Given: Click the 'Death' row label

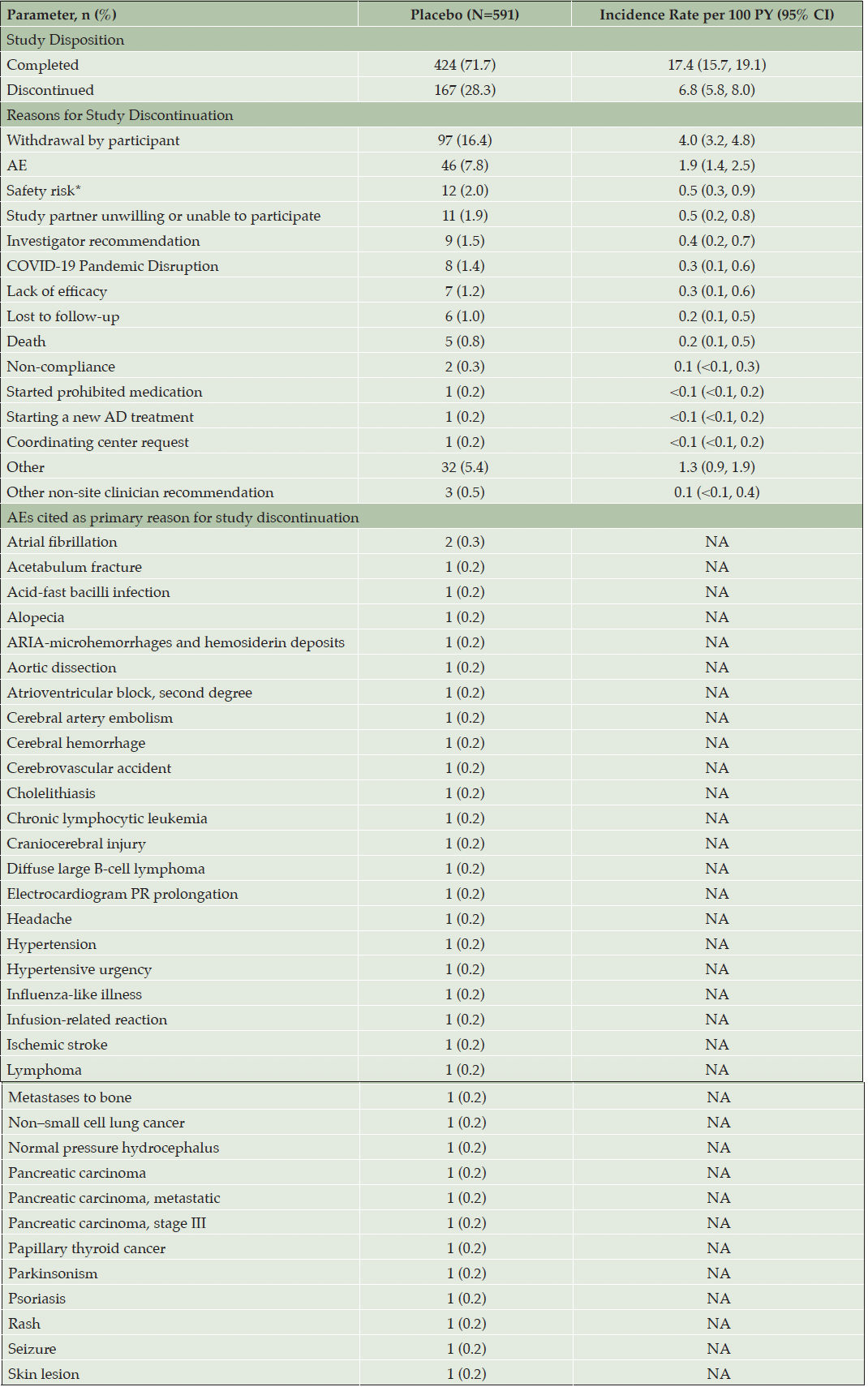Looking at the screenshot, I should [26, 341].
